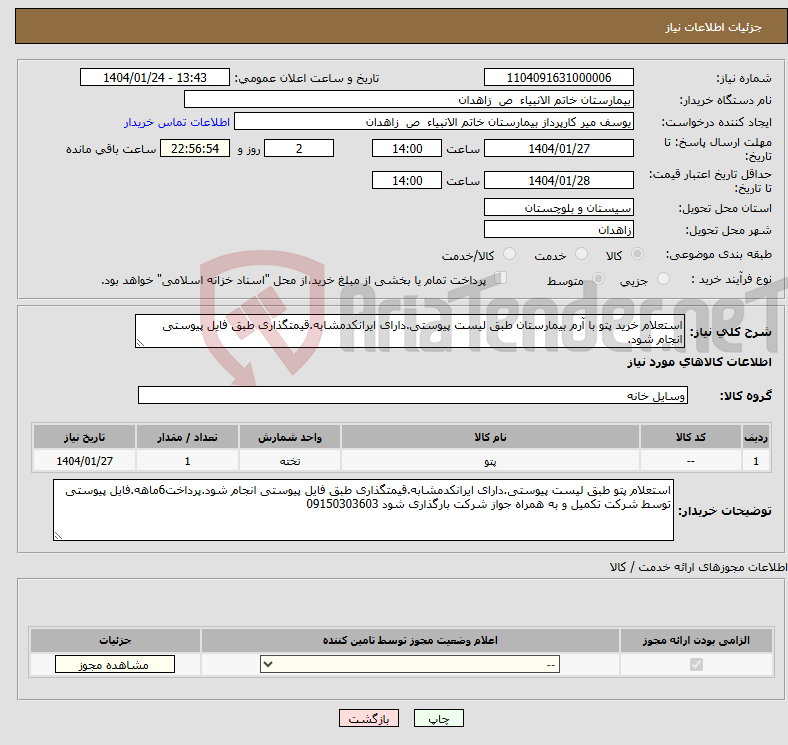Click the اطلاعات مجوزهای ارائه خدمت / کالا heading
The height and width of the screenshot is (745, 788).
(x=699, y=567)
